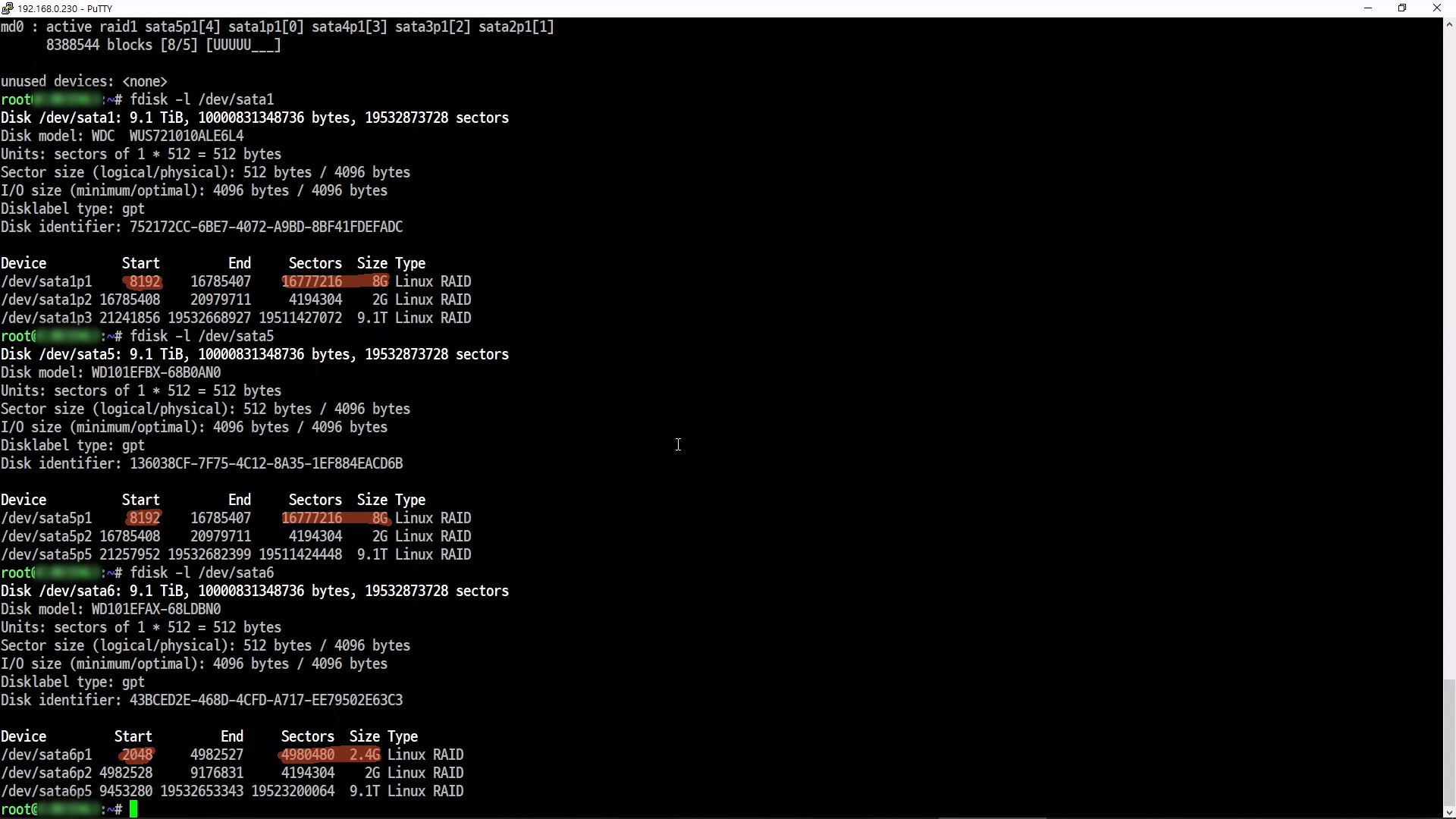
Task: Click the scrollbar up arrow
Action: coord(1449,25)
